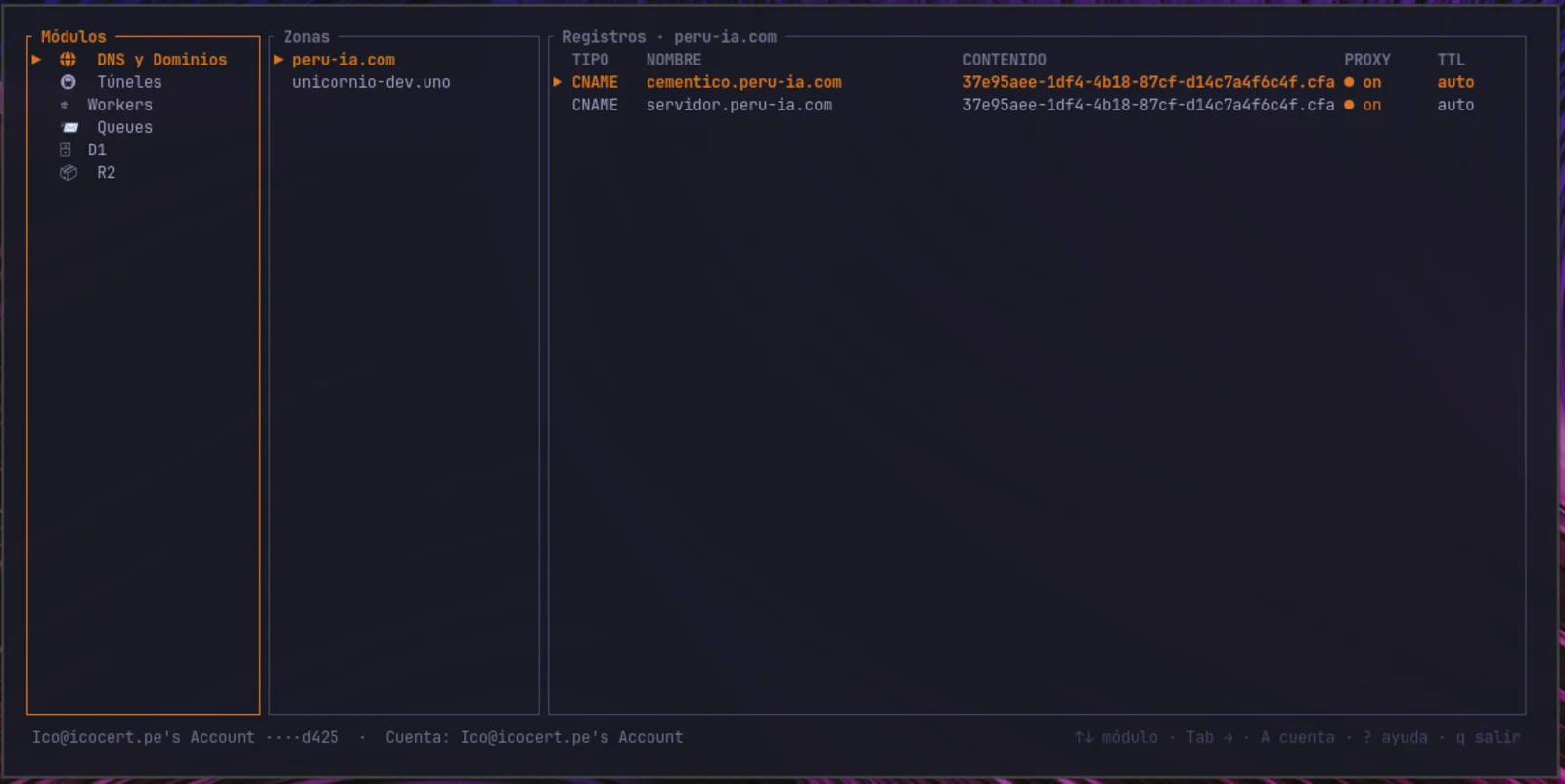Click the 'q salir' status bar hint
The image size is (1565, 784).
1488,737
